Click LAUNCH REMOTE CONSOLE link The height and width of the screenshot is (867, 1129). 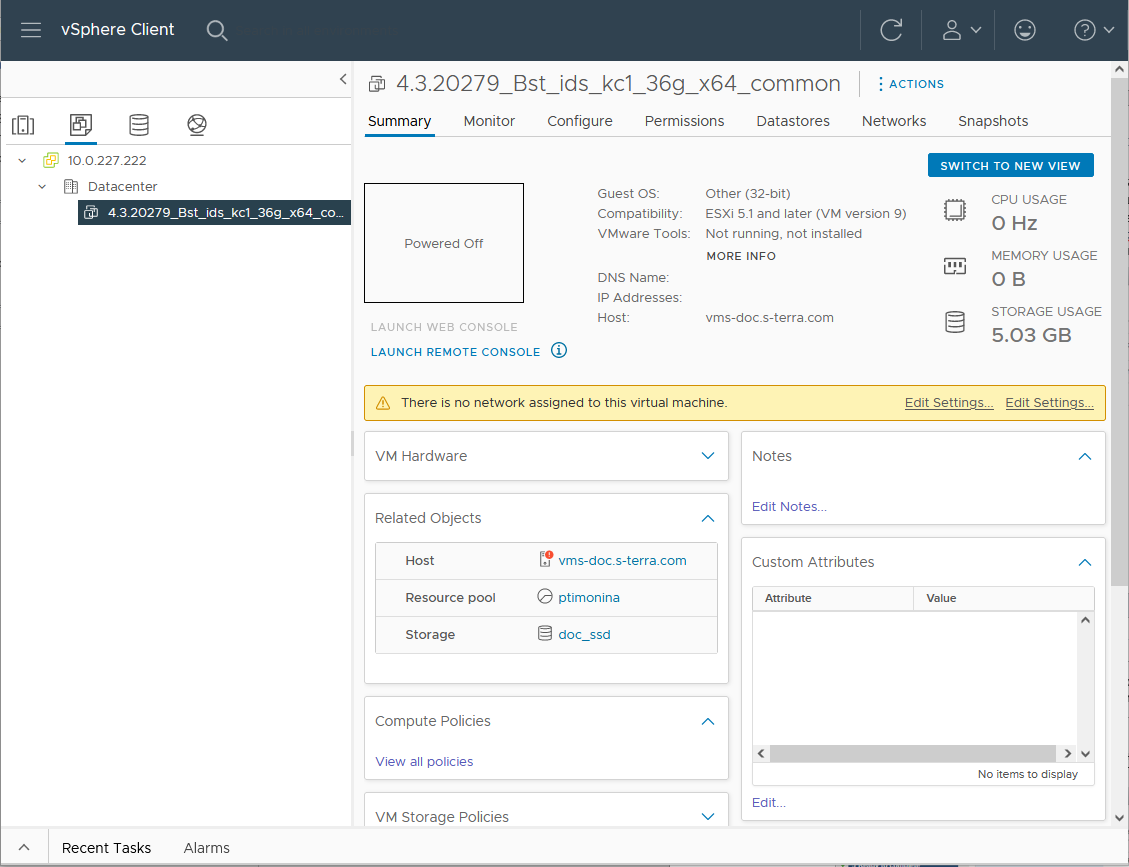click(455, 352)
